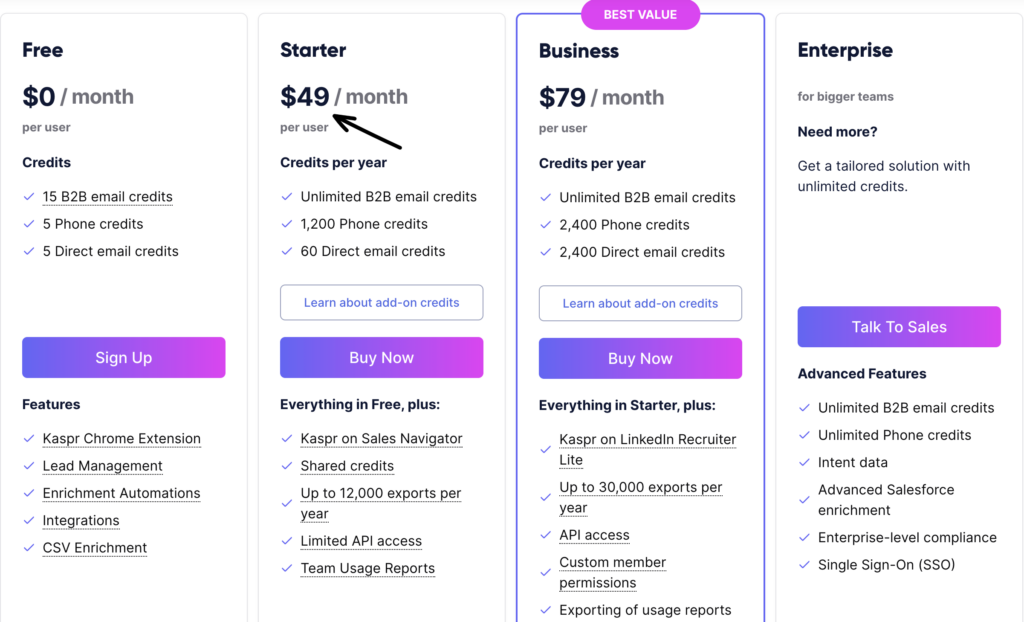Click the checkmark beside 60 Direct email credits
This screenshot has width=1024, height=622.
(289, 252)
